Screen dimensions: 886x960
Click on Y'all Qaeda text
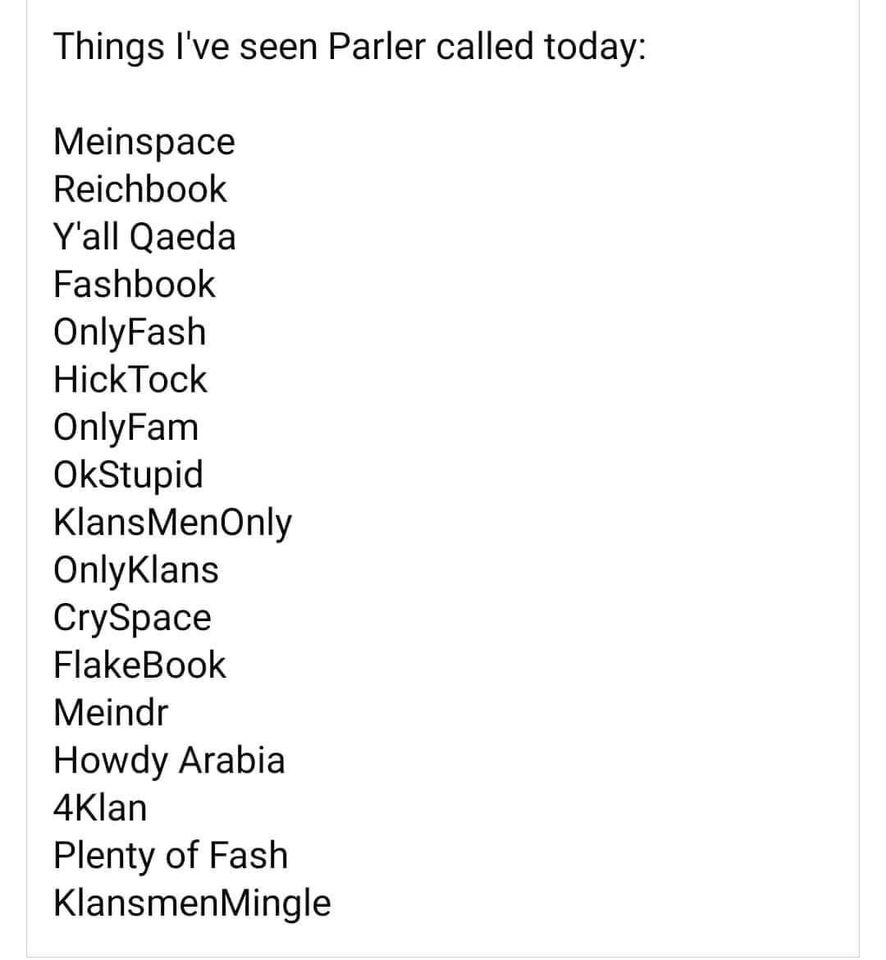[x=144, y=236]
